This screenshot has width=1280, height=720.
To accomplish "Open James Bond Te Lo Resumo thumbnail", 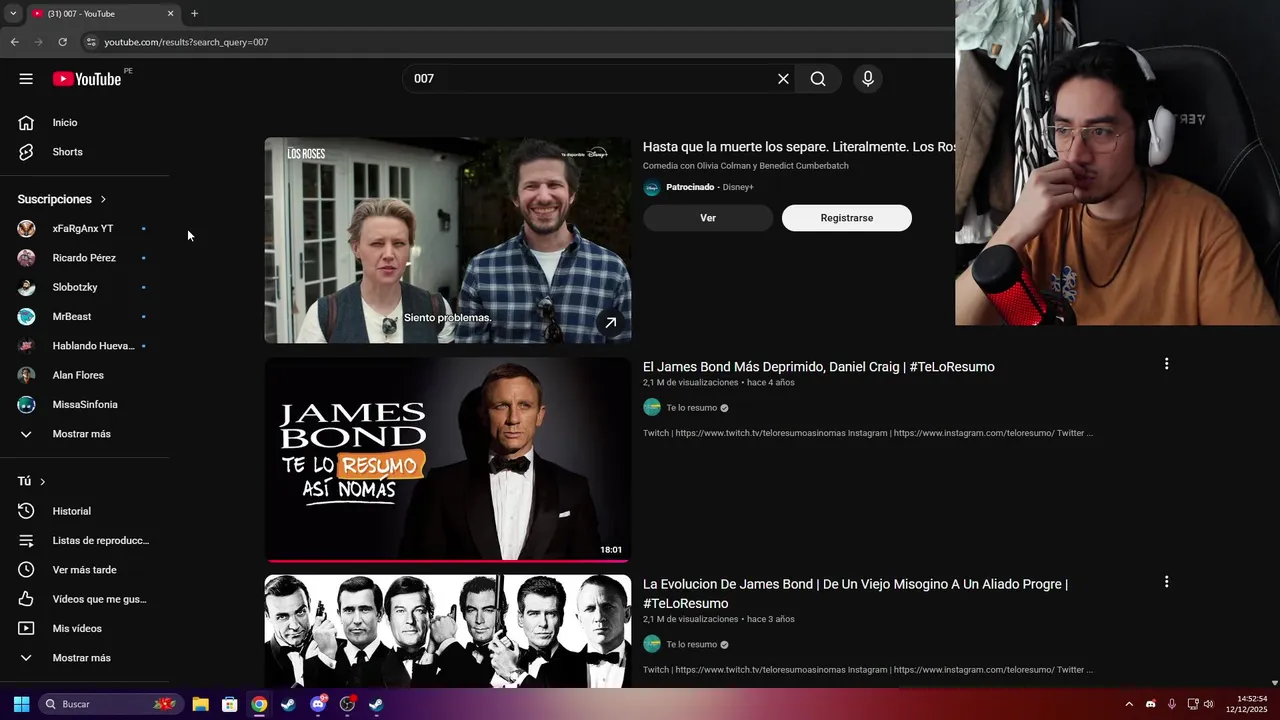I will 447,459.
